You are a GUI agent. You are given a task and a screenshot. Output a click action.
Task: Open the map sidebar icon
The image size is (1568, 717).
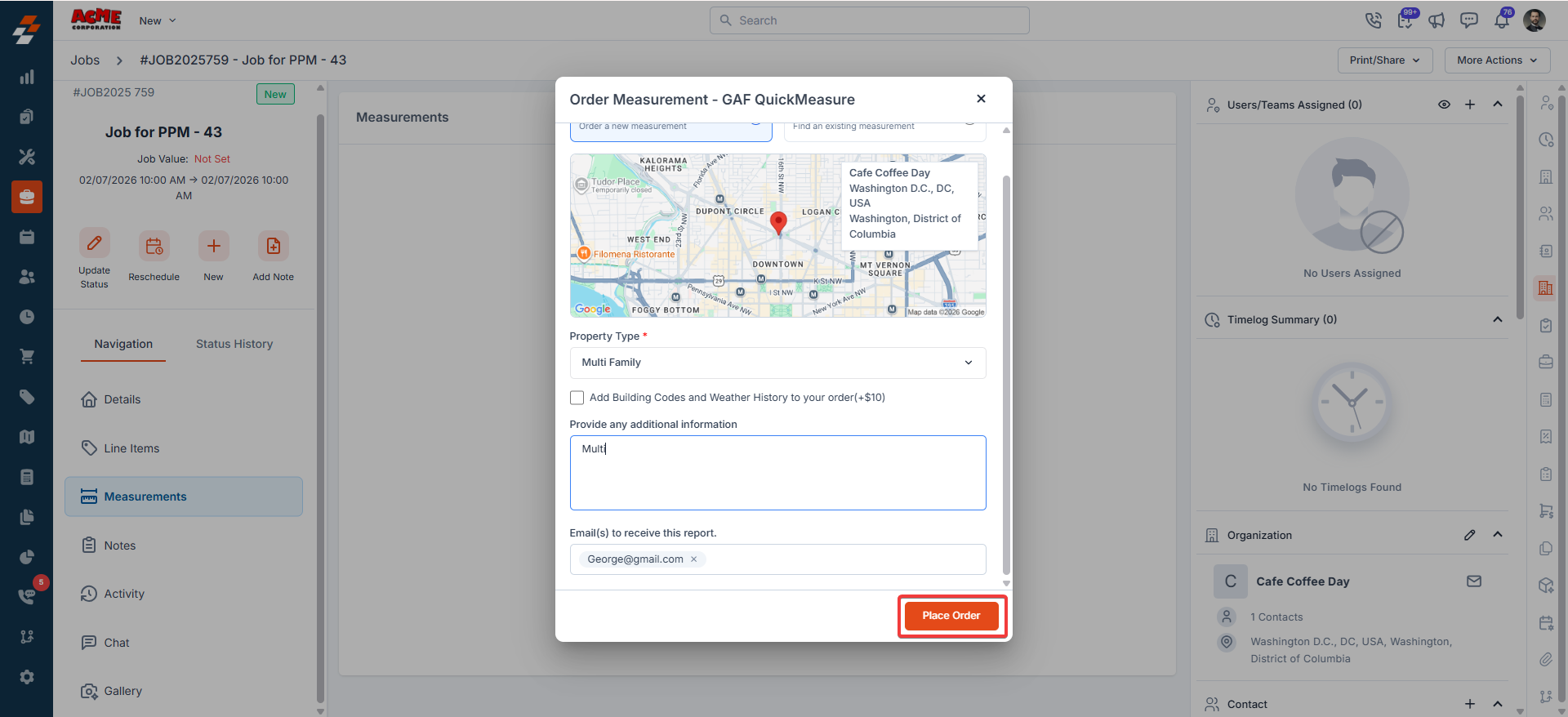coord(27,437)
